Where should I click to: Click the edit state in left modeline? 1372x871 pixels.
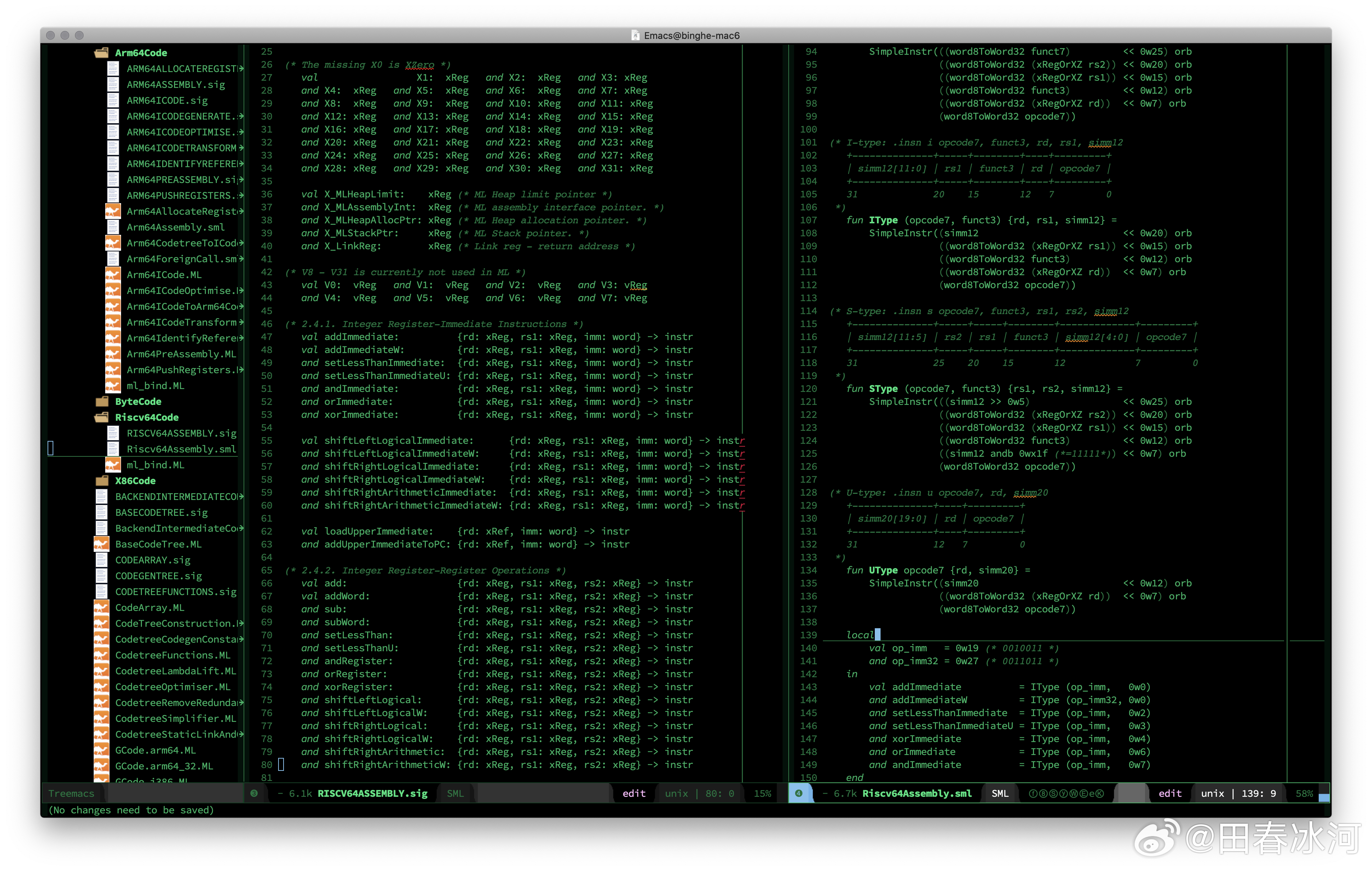coord(634,794)
